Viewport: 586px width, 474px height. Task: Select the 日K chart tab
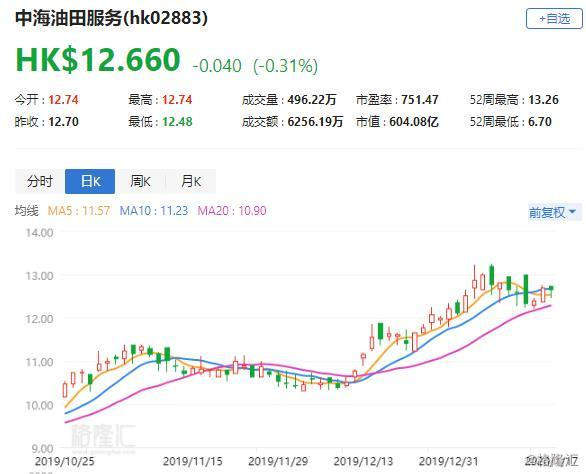pos(90,181)
